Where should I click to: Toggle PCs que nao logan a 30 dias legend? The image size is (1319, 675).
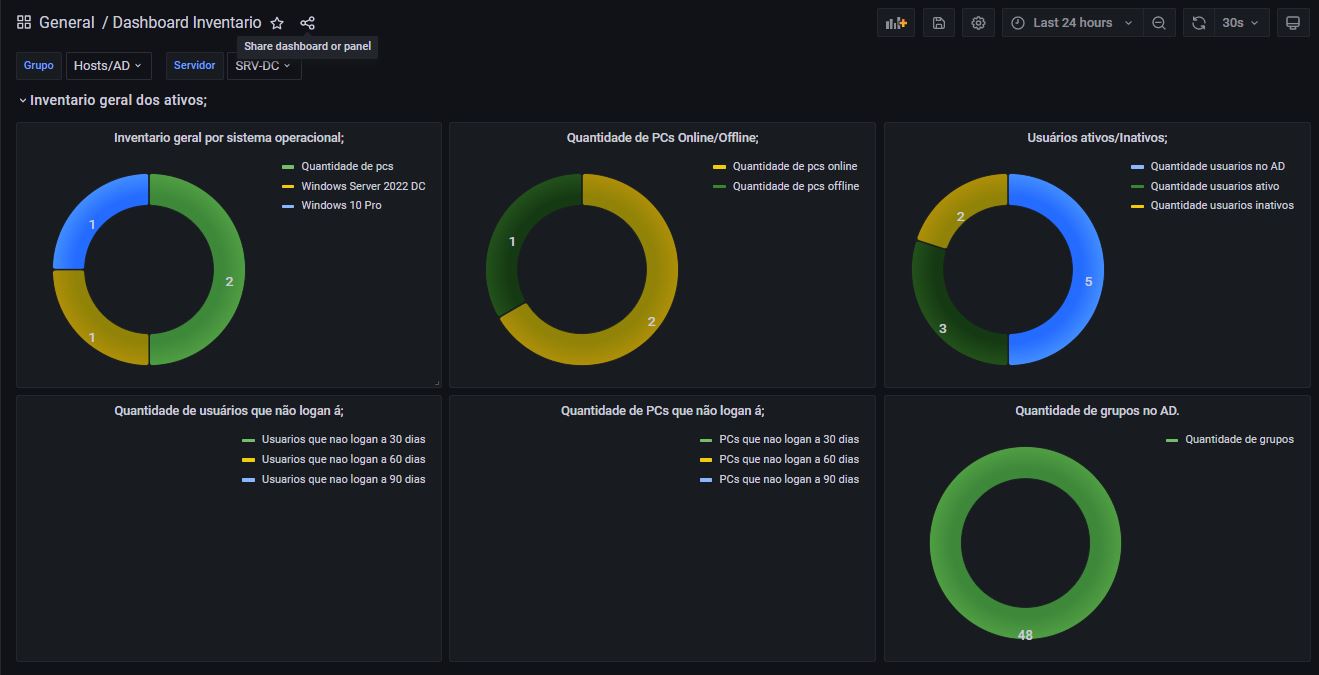click(789, 440)
